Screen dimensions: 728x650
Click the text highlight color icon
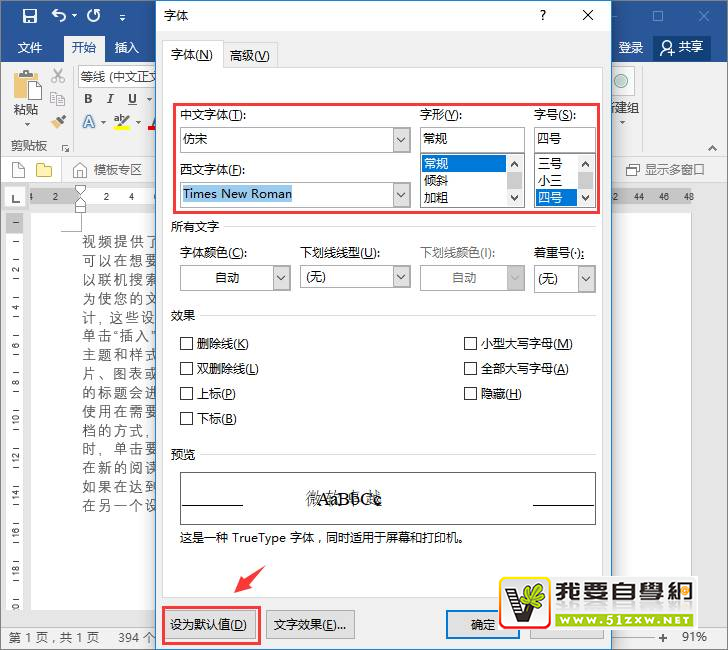(x=121, y=121)
